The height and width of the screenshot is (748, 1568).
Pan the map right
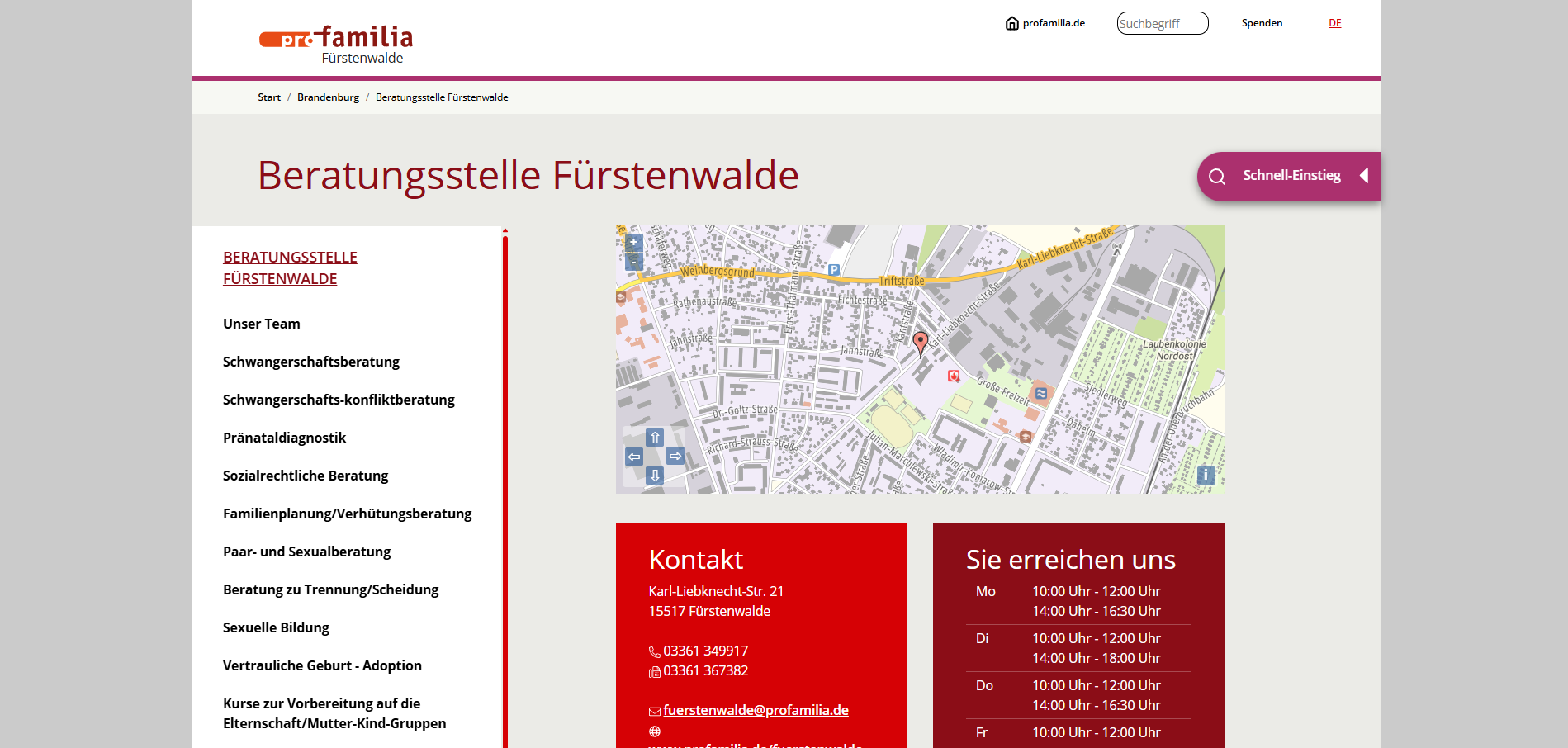coord(675,456)
